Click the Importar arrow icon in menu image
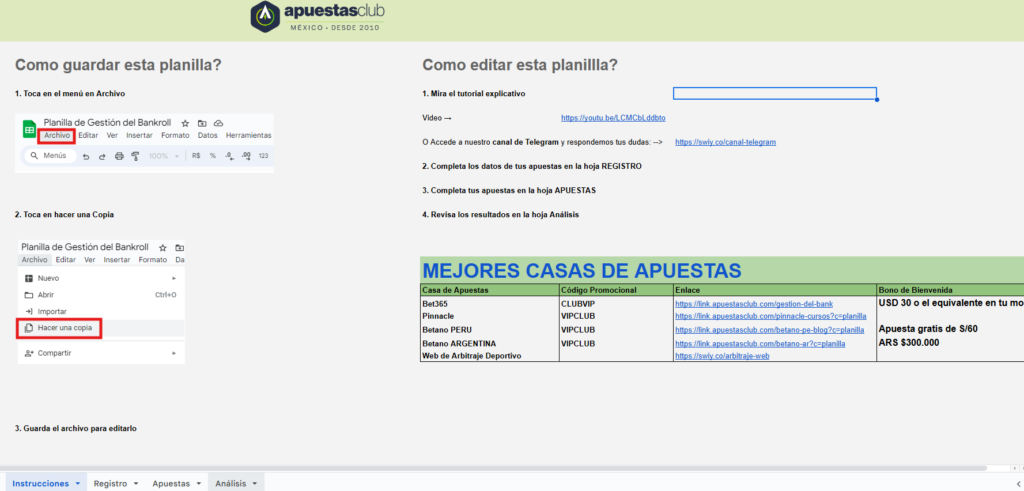Image resolution: width=1024 pixels, height=491 pixels. (29, 311)
